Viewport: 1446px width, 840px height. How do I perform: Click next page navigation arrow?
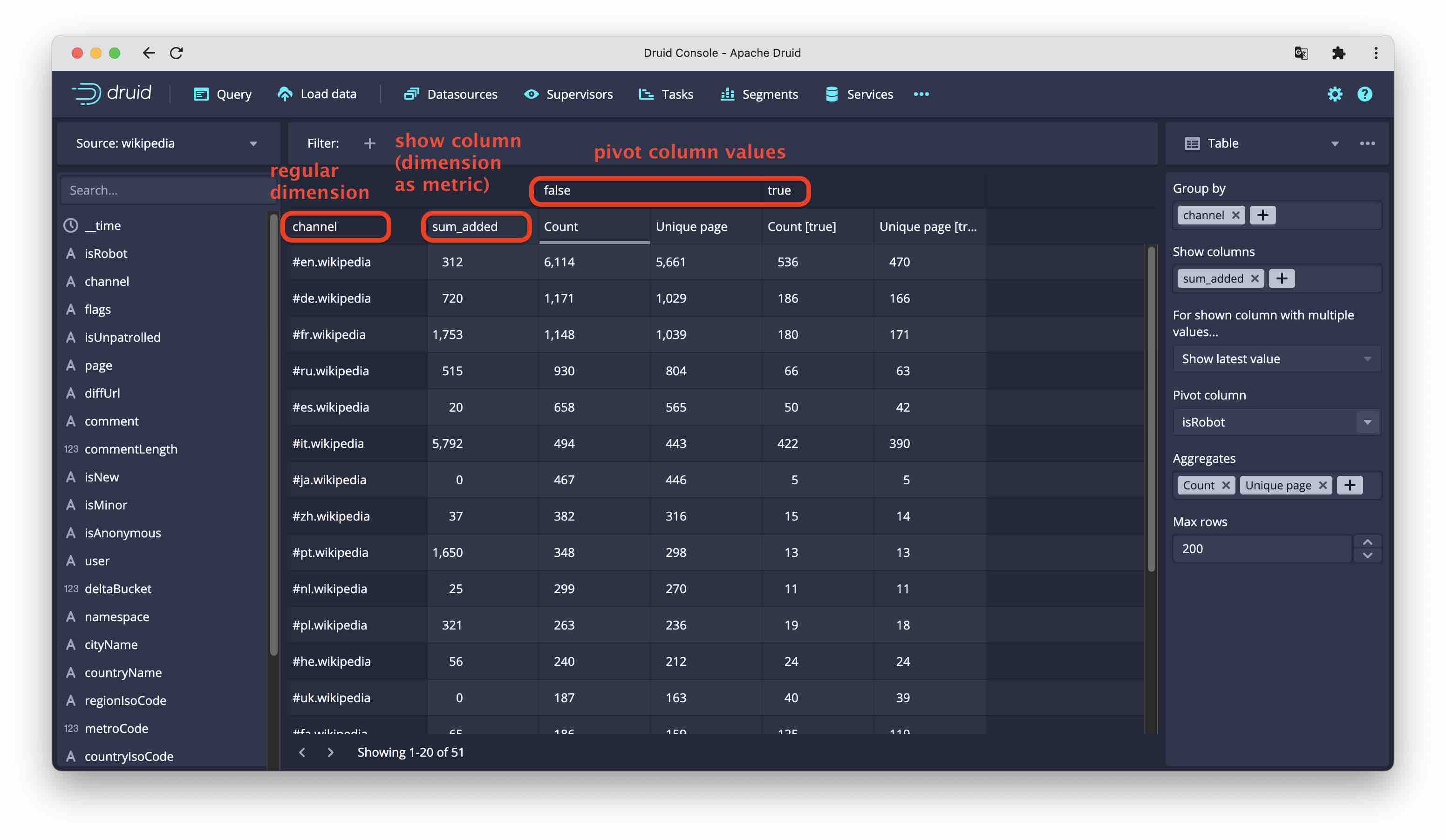(328, 752)
